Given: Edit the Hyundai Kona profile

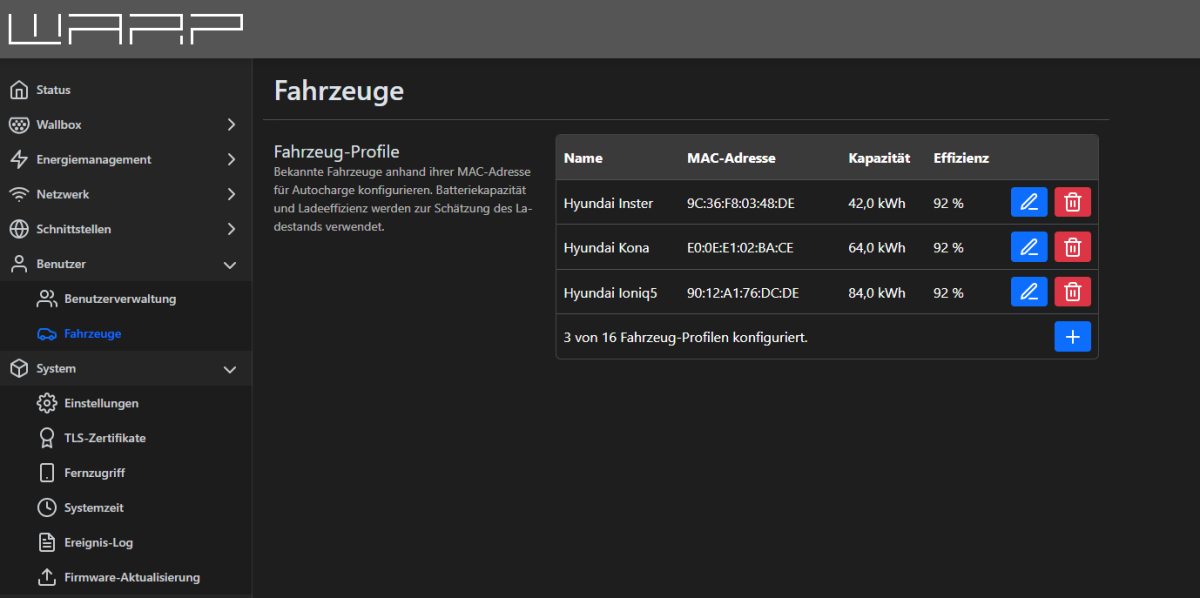Looking at the screenshot, I should coord(1029,247).
